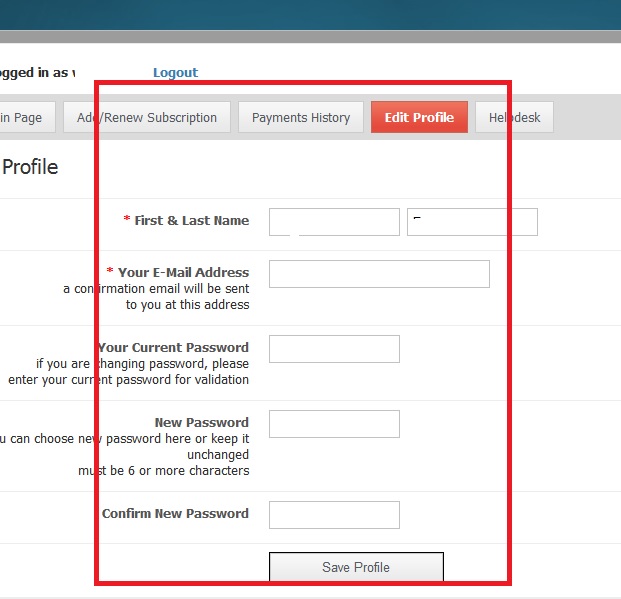621x599 pixels.
Task: Click the "Confirm New Password" label
Action: 175,514
